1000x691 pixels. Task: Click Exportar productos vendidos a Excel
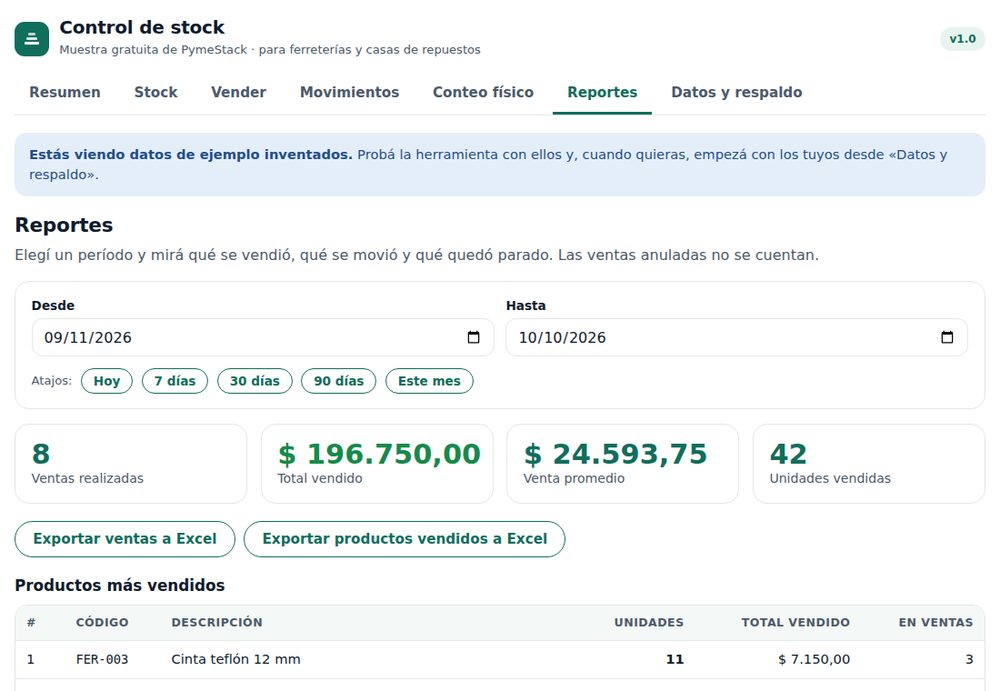click(404, 539)
